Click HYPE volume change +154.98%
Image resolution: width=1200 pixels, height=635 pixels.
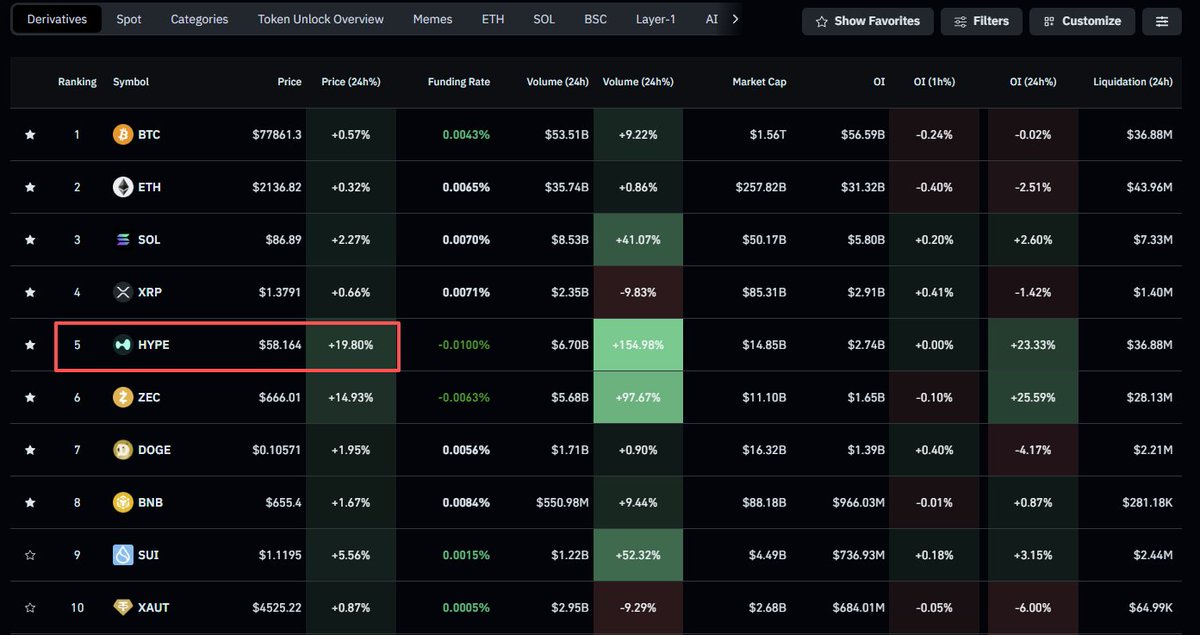pos(638,345)
